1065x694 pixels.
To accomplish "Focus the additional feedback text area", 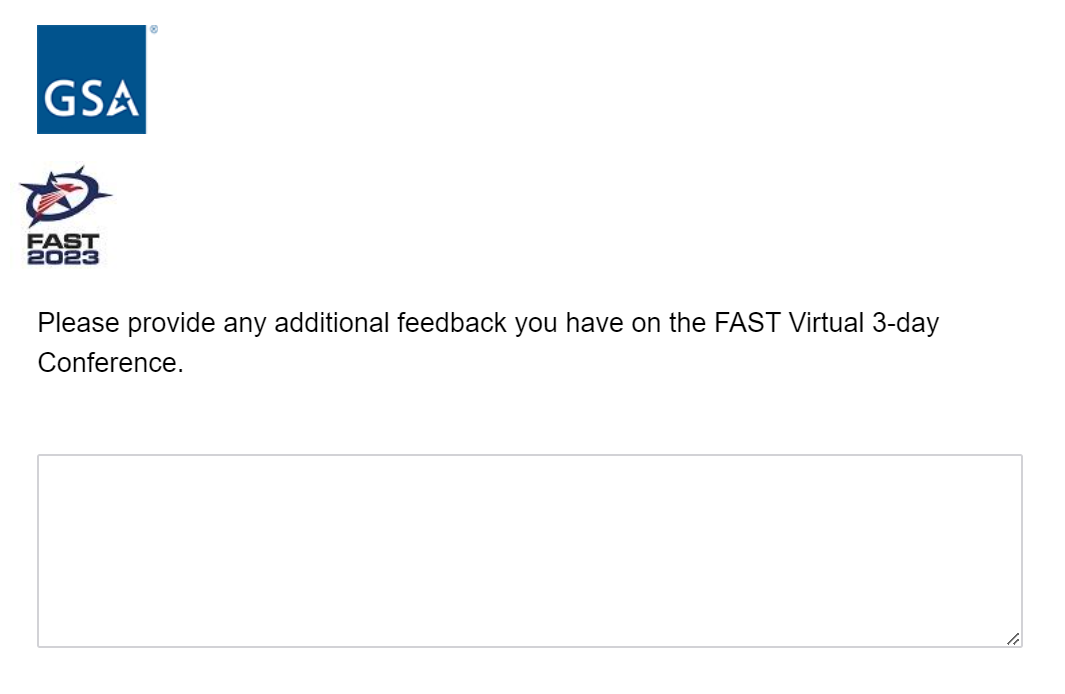I will (529, 550).
